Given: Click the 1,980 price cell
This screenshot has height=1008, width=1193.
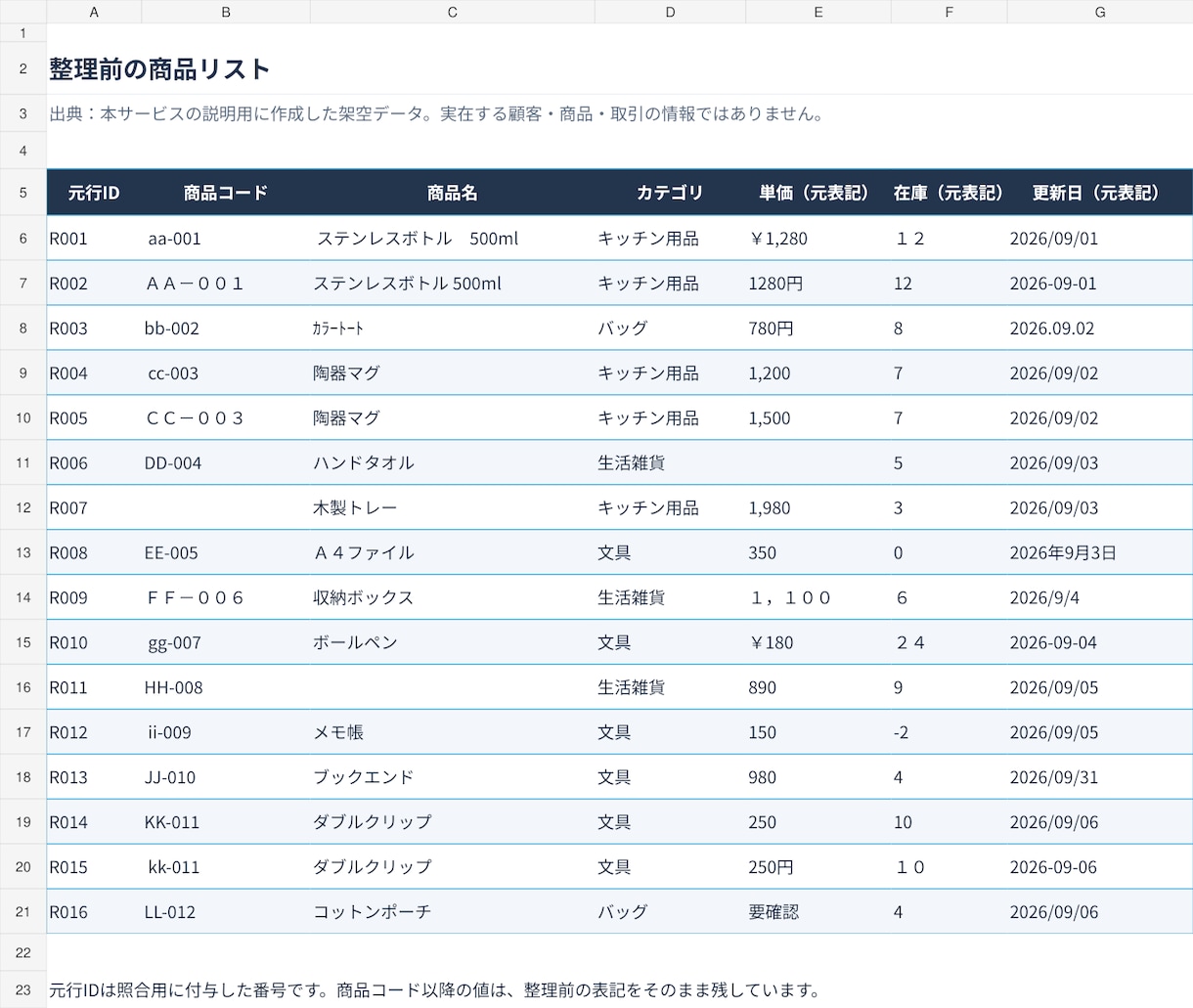Looking at the screenshot, I should [x=818, y=507].
